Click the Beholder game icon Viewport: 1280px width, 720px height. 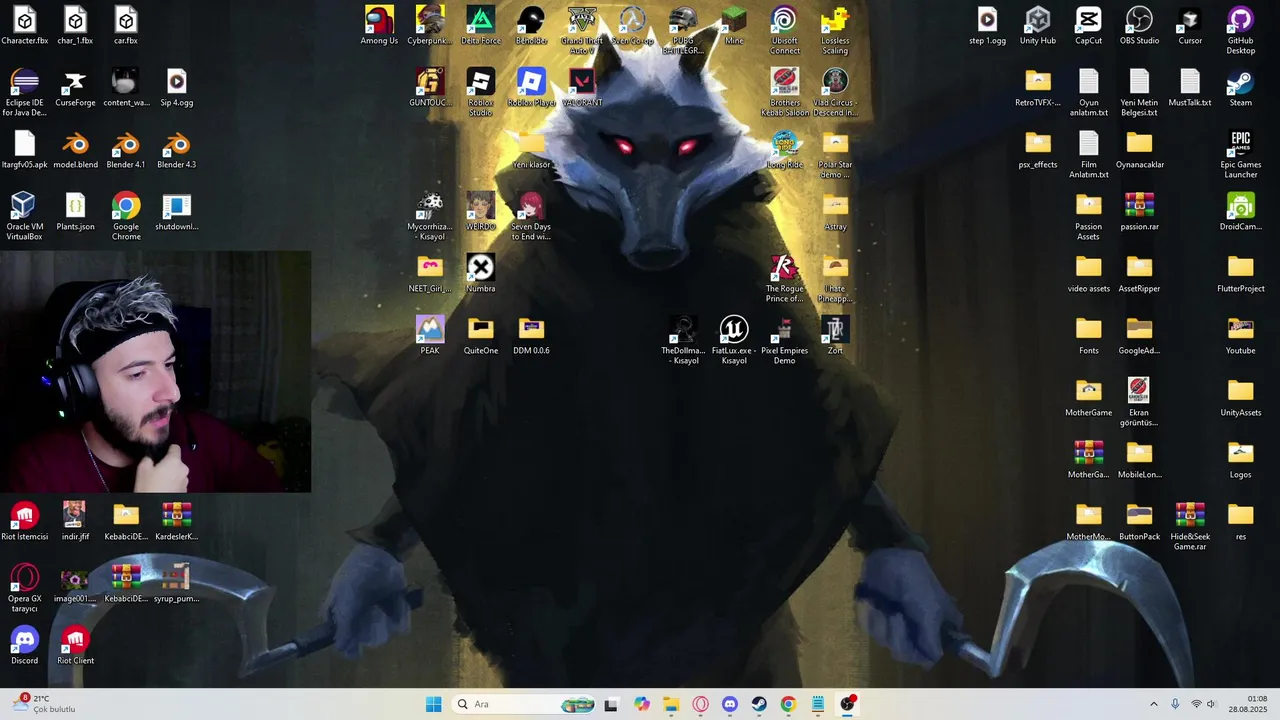pos(531,26)
